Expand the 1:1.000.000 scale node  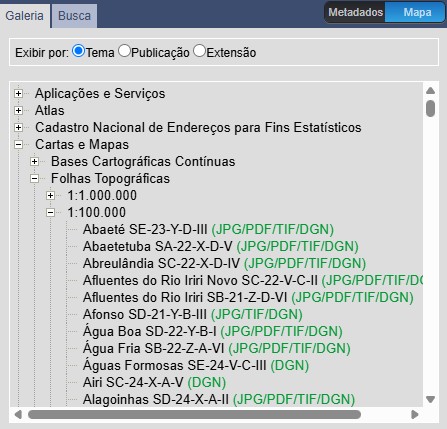click(50, 195)
